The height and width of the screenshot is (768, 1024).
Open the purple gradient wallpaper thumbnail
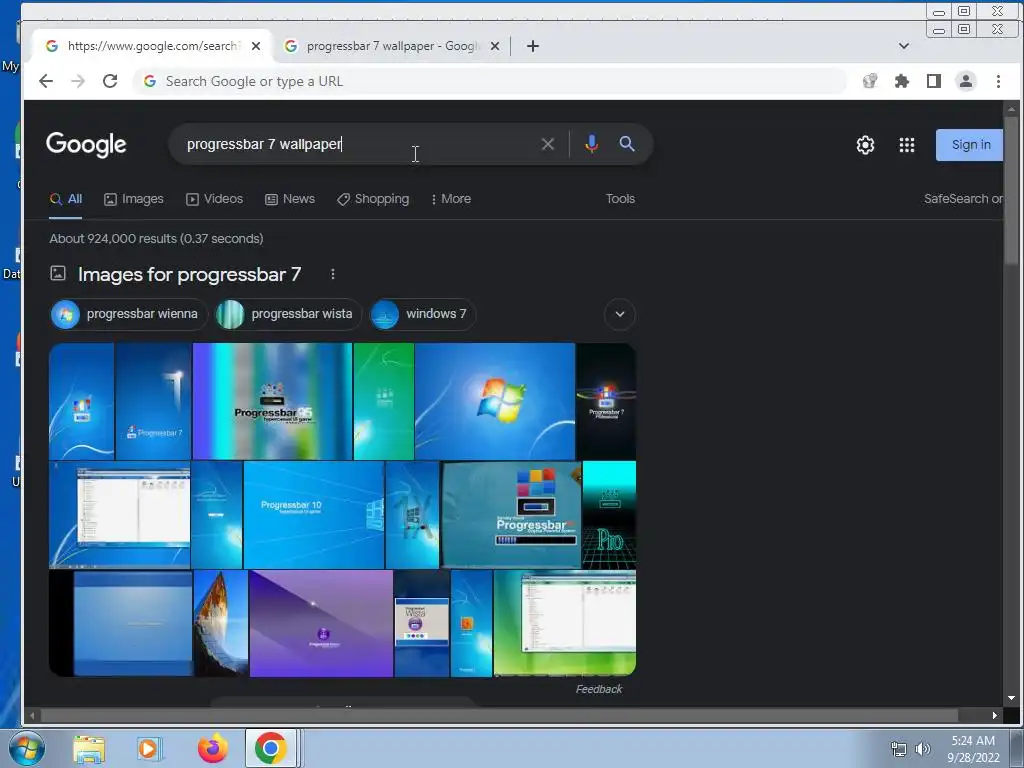(x=321, y=624)
